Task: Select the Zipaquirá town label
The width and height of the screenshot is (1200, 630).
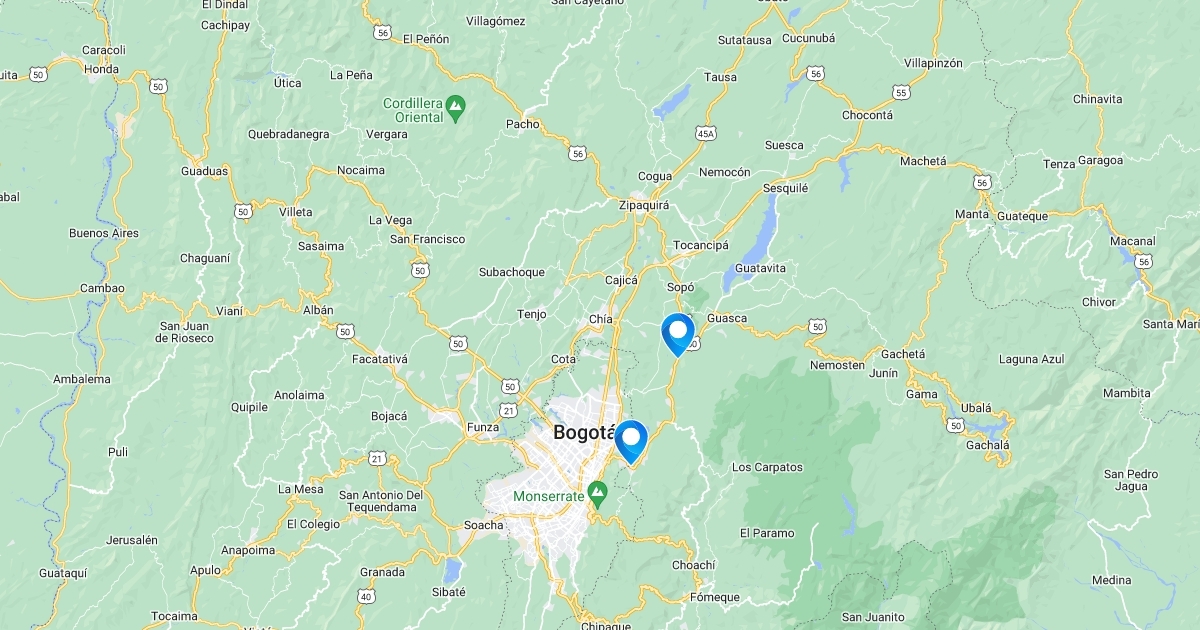Action: click(x=644, y=205)
